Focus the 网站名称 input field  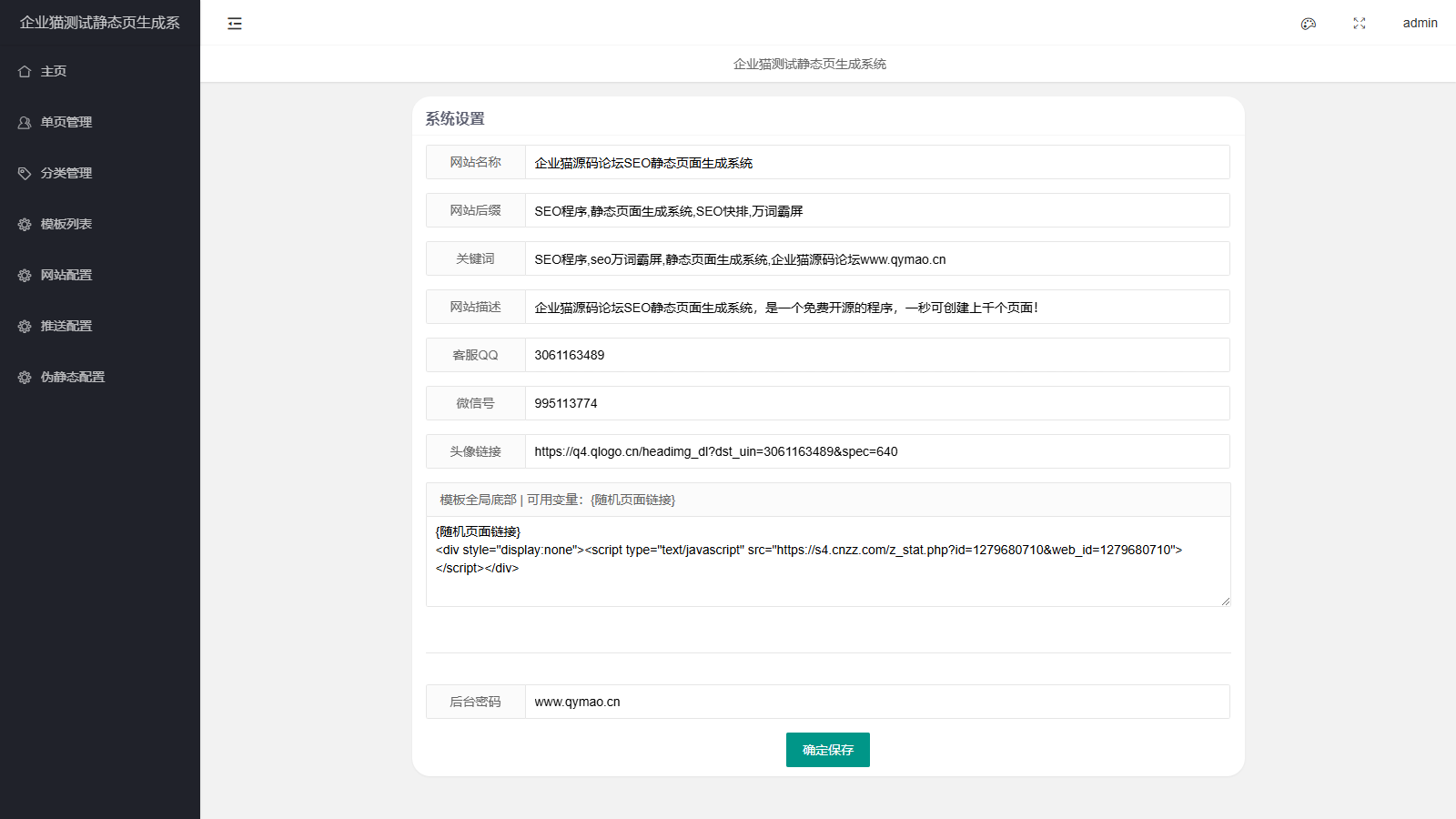pos(876,163)
